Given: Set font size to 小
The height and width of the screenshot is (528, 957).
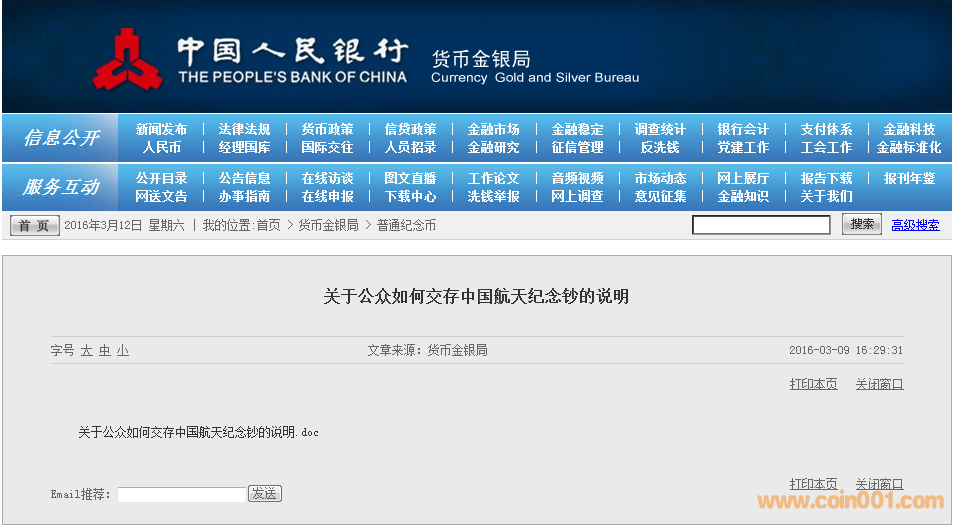Looking at the screenshot, I should [122, 351].
